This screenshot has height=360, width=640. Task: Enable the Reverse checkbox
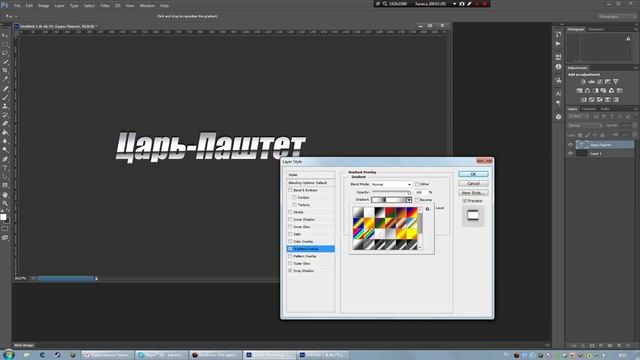[417, 200]
